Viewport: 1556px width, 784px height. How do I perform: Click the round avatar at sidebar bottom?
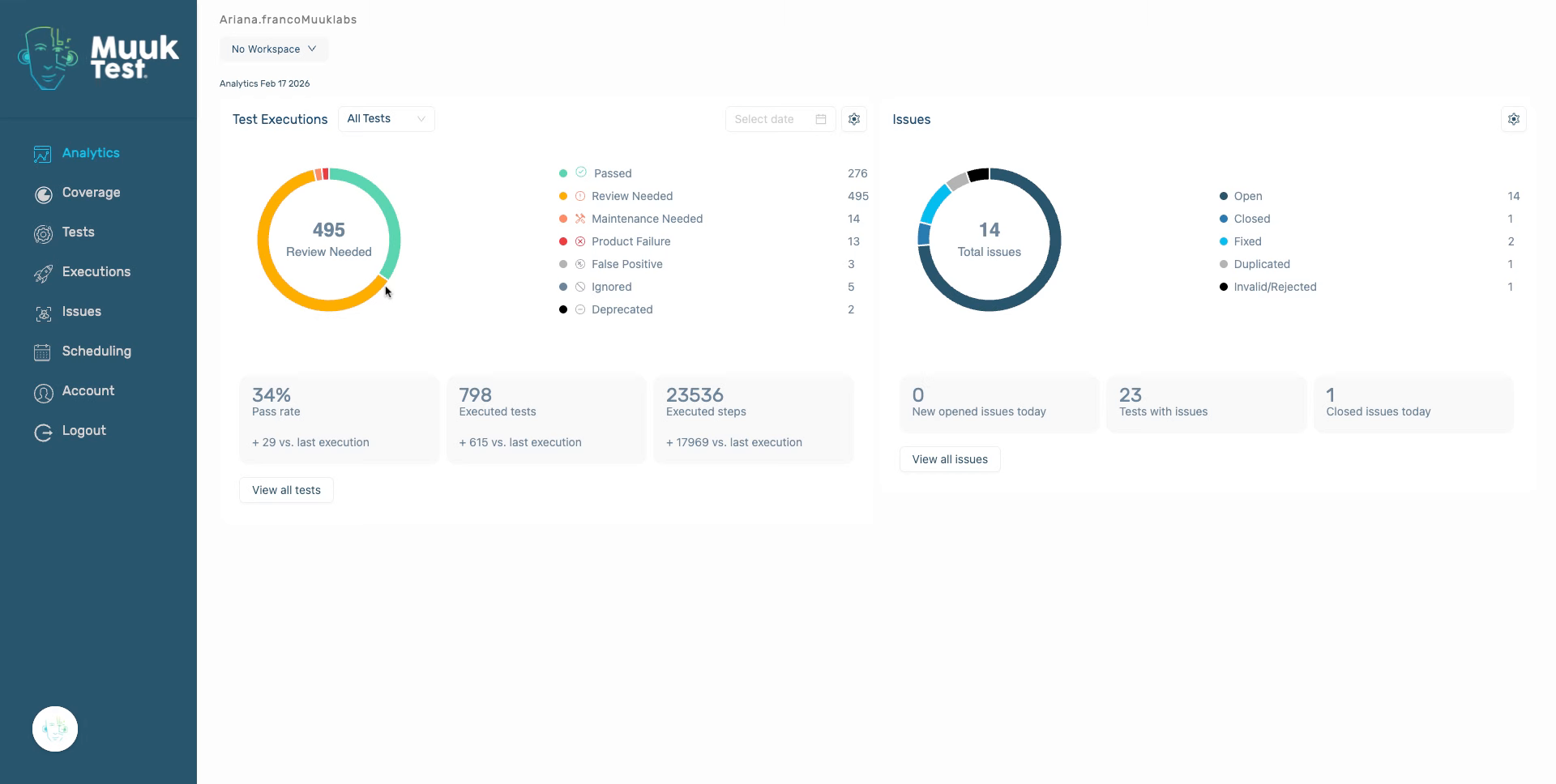pos(55,729)
